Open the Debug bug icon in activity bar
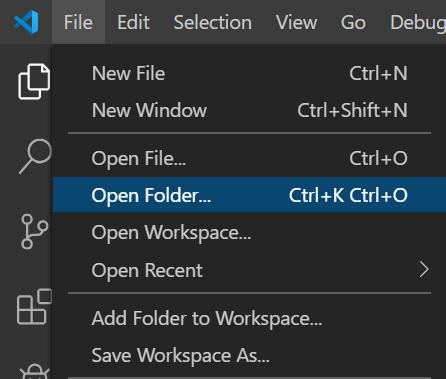This screenshot has width=446, height=379. tap(34, 371)
